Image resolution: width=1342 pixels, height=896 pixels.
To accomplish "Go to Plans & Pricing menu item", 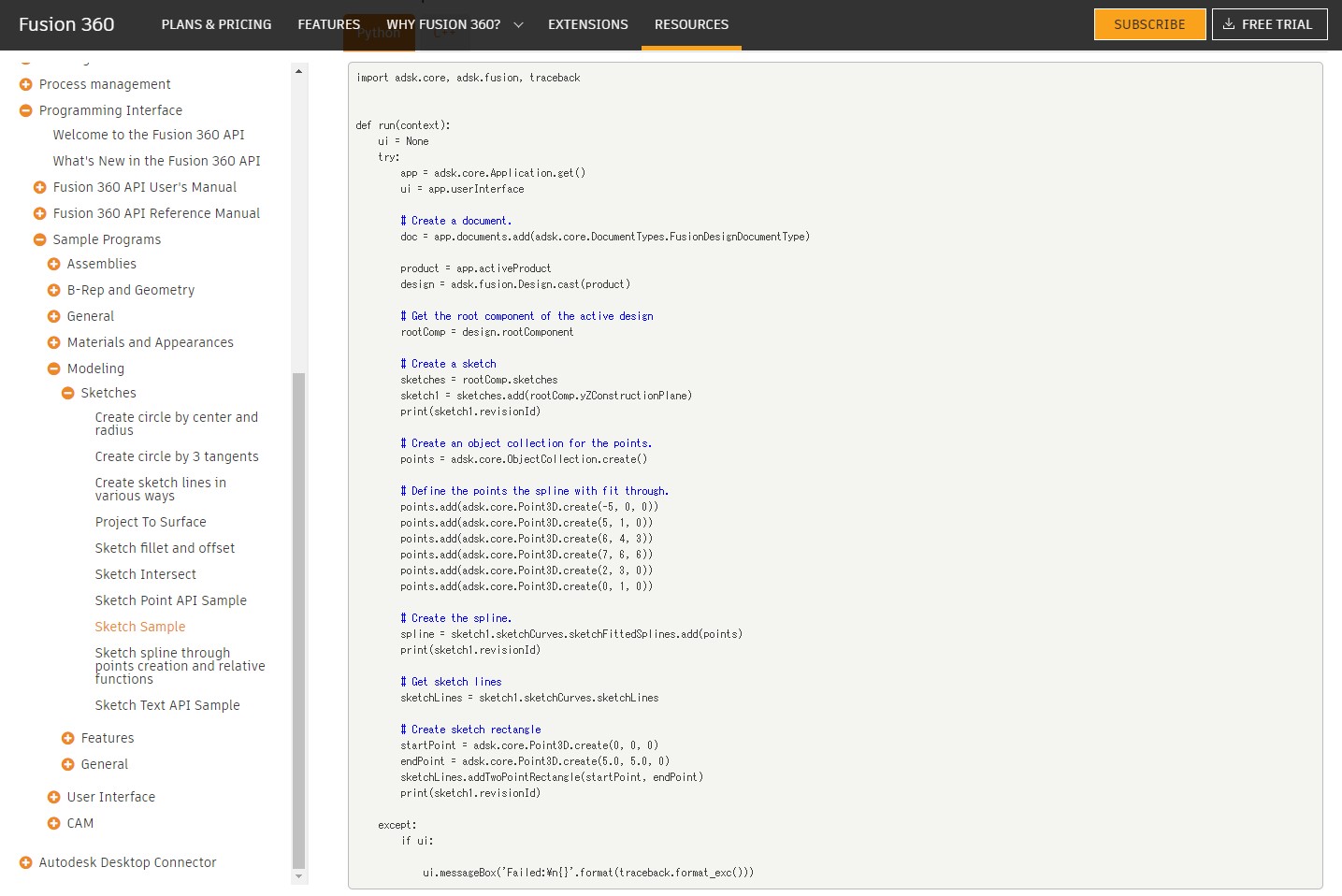I will [216, 24].
